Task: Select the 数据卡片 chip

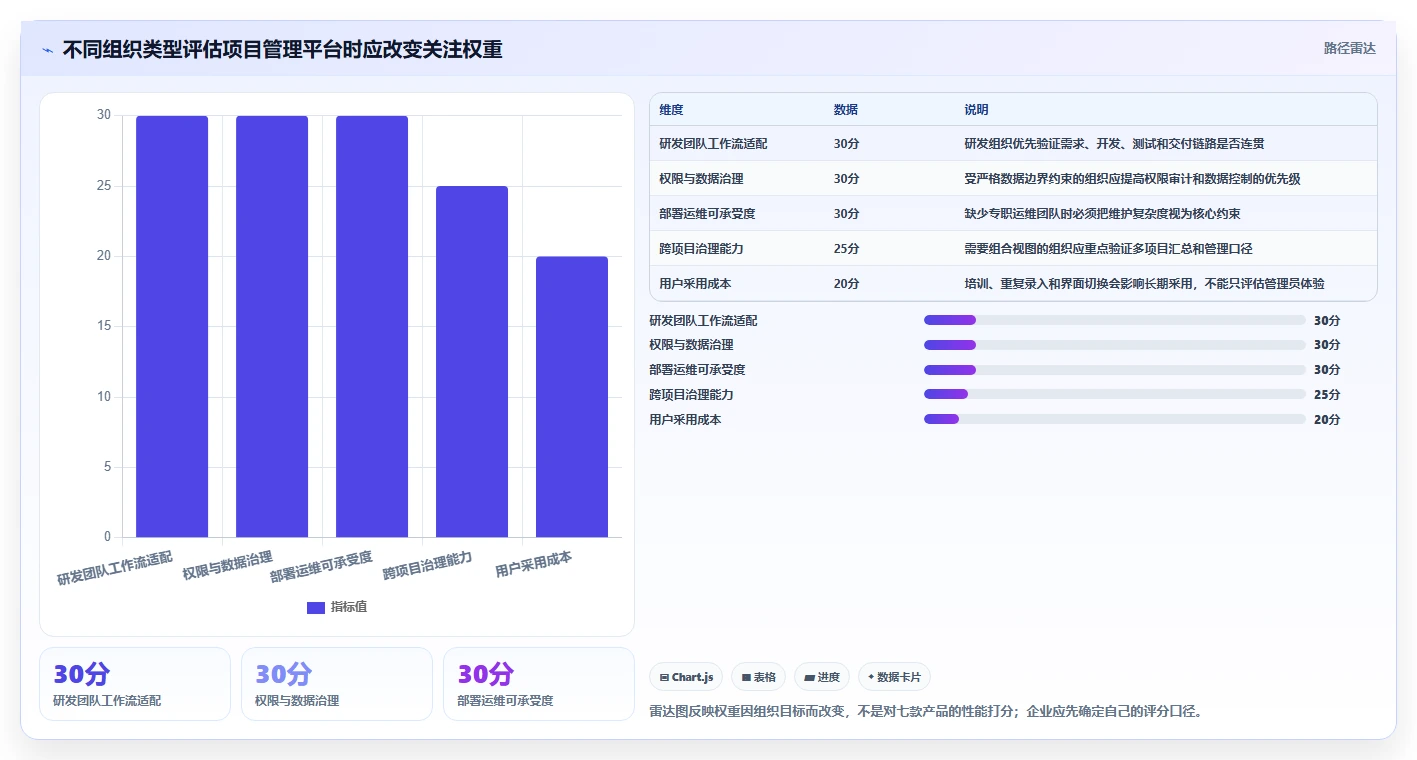Action: coord(894,677)
